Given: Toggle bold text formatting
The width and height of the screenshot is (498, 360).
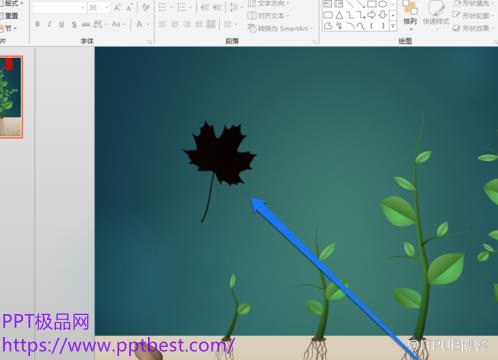Looking at the screenshot, I should click(38, 24).
